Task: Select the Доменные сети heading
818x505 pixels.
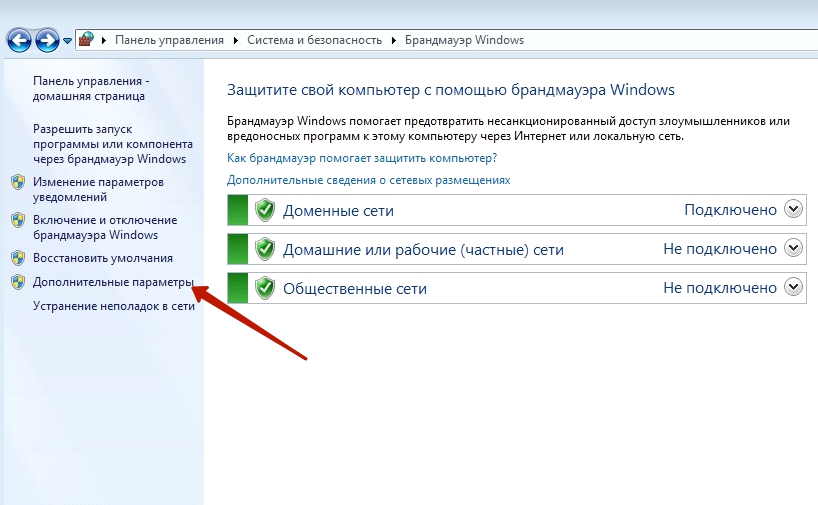Action: 338,211
